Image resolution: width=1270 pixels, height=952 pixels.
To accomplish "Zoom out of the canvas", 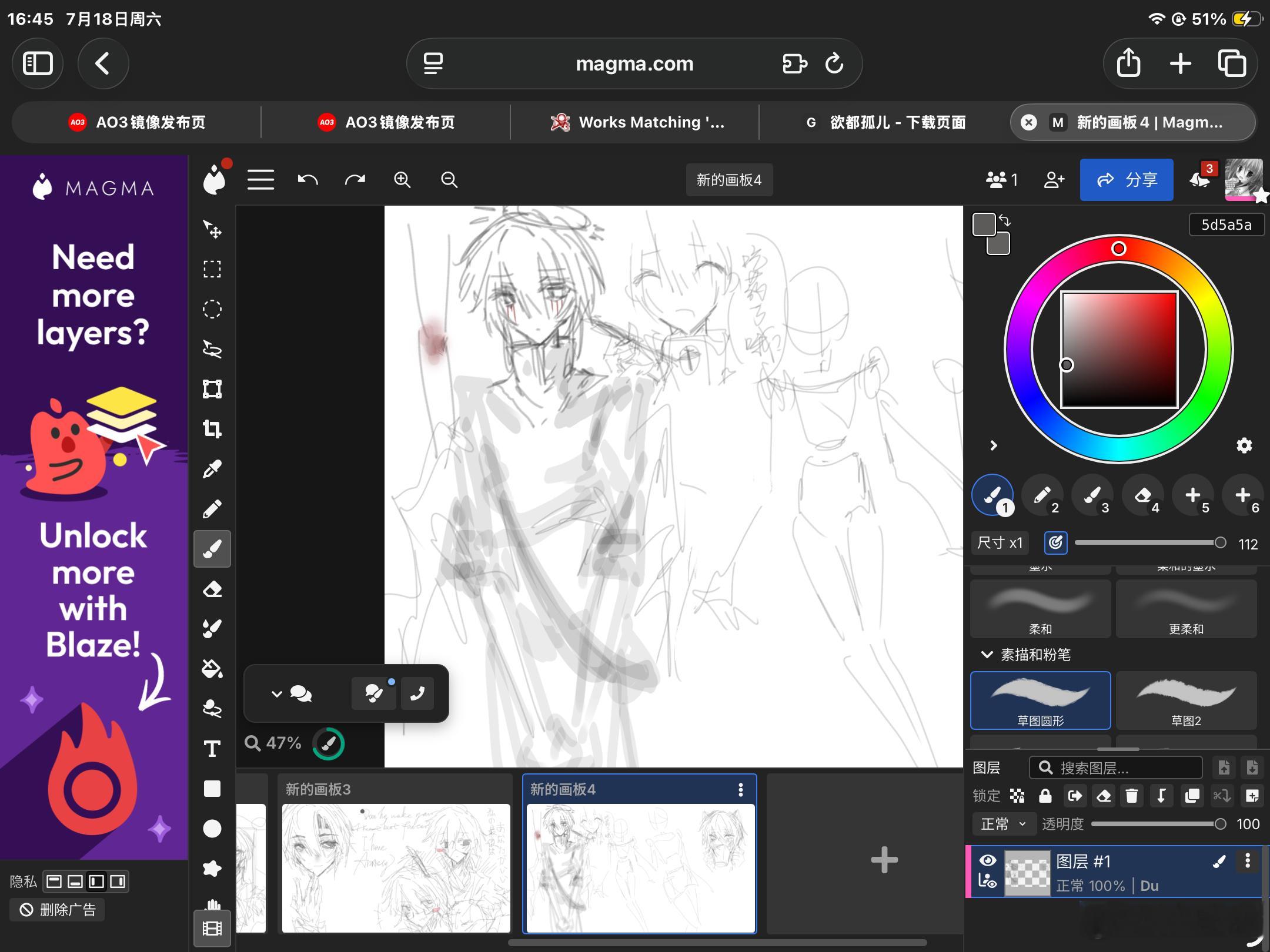I will click(x=449, y=180).
